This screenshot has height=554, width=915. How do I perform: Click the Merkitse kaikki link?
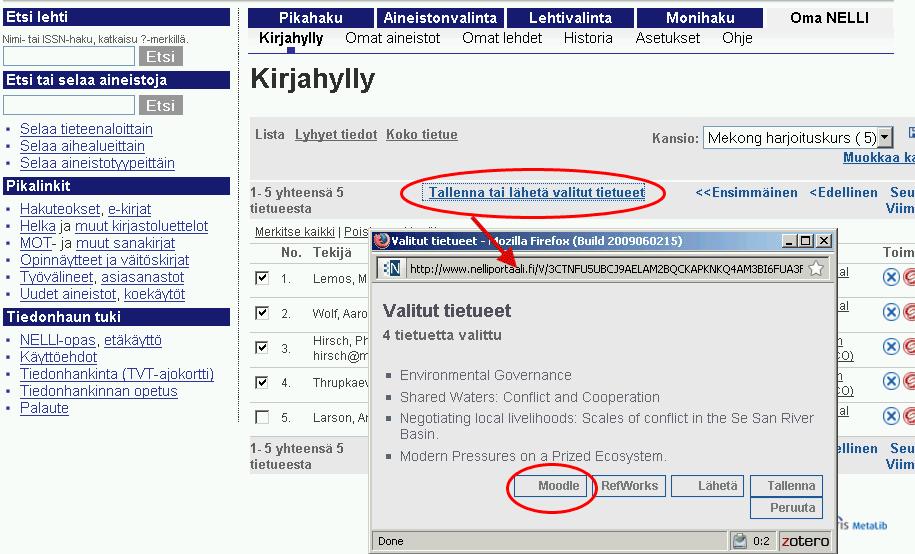tap(295, 232)
